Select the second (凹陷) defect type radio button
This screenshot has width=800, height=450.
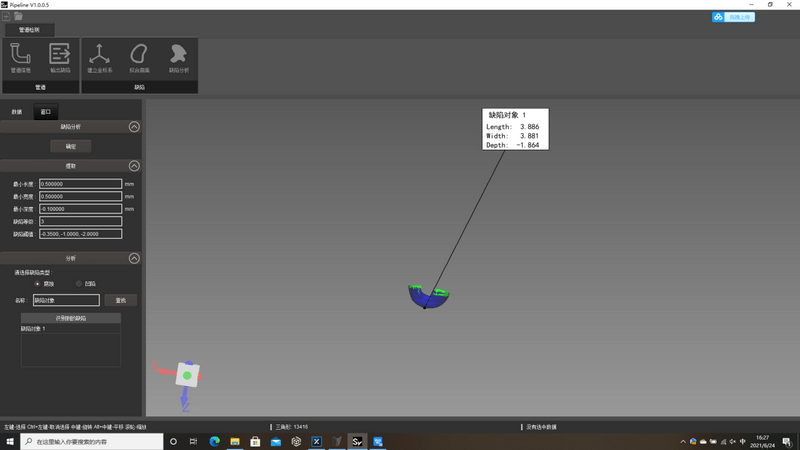[79, 283]
